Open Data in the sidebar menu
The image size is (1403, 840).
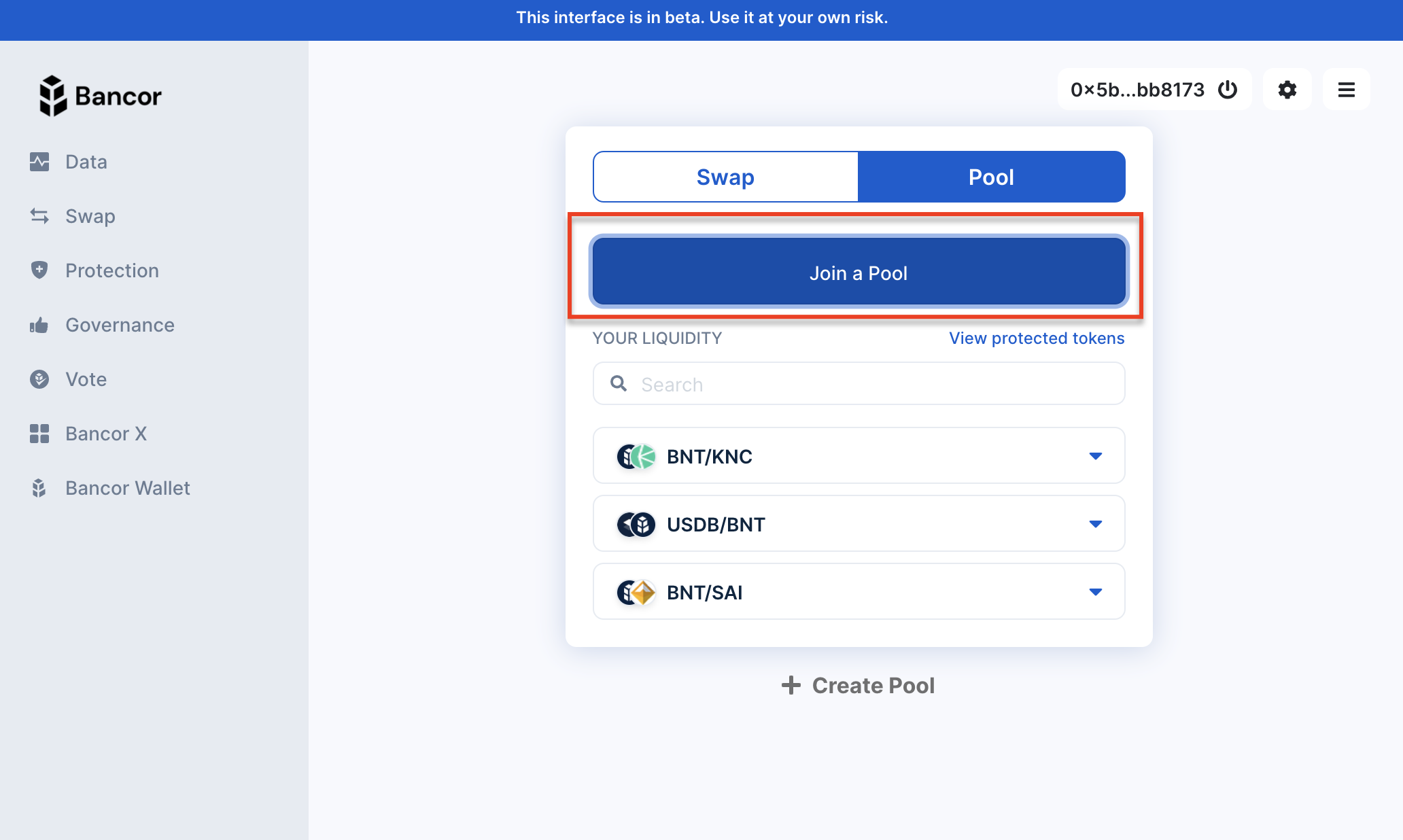pos(86,162)
